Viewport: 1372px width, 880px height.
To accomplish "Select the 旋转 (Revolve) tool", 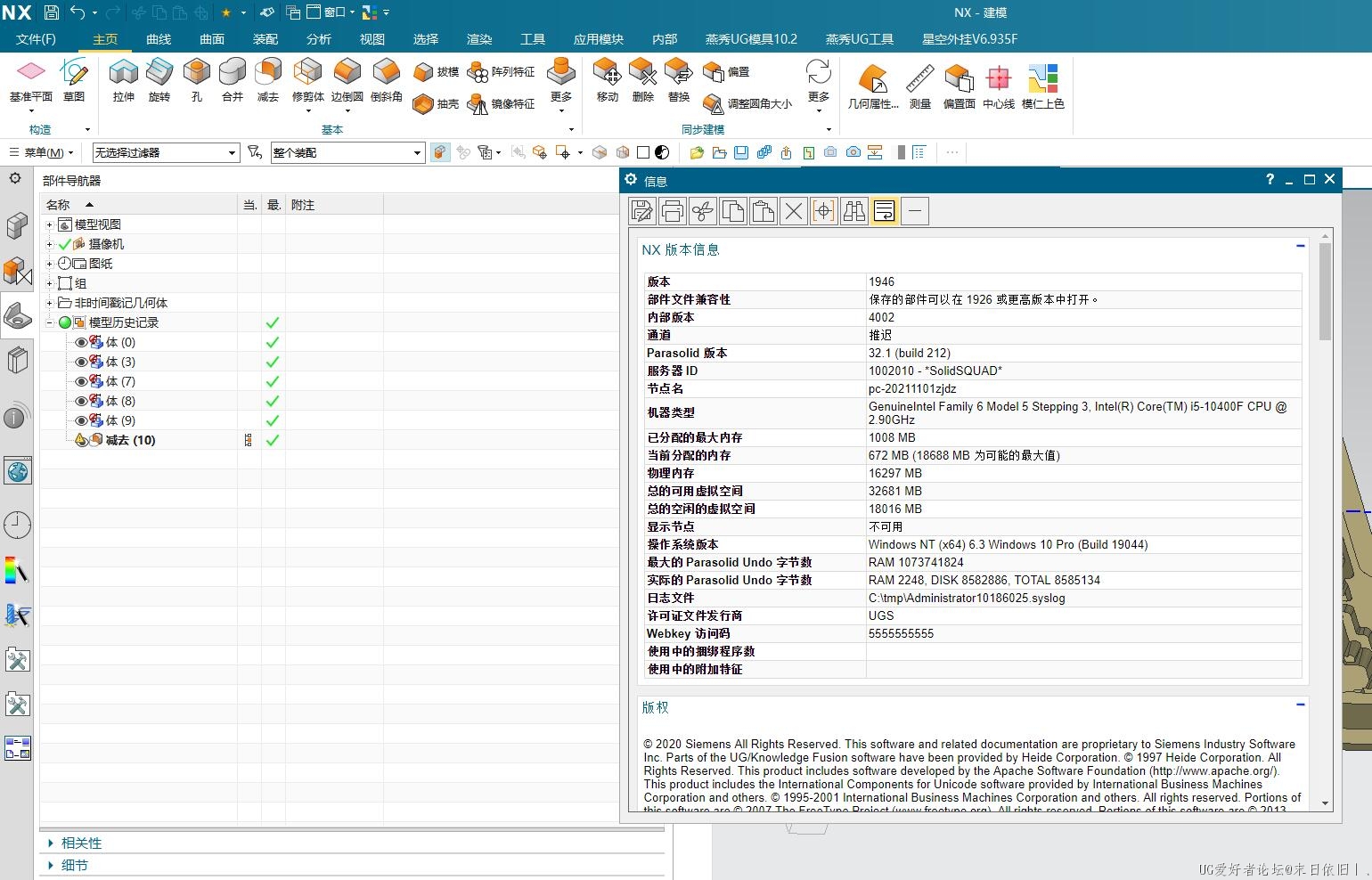I will [x=159, y=80].
